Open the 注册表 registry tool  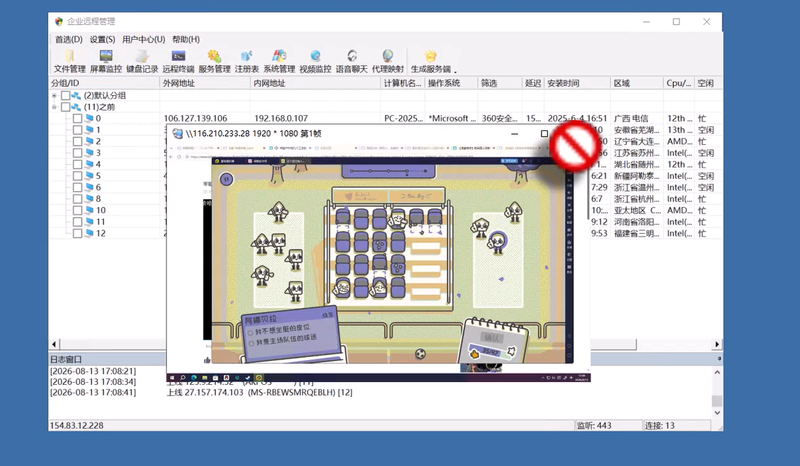pyautogui.click(x=246, y=61)
